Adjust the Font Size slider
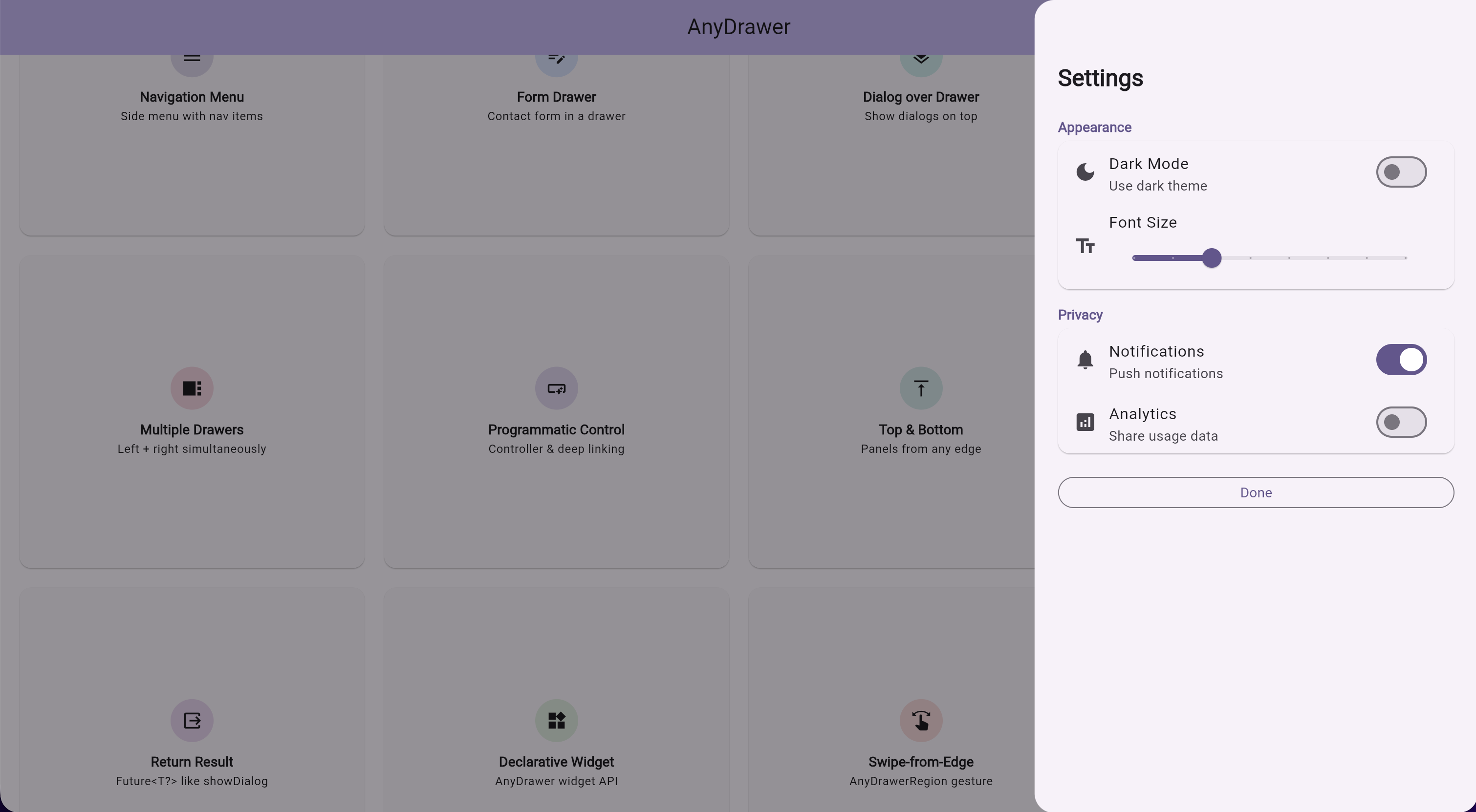1476x812 pixels. coord(1212,258)
